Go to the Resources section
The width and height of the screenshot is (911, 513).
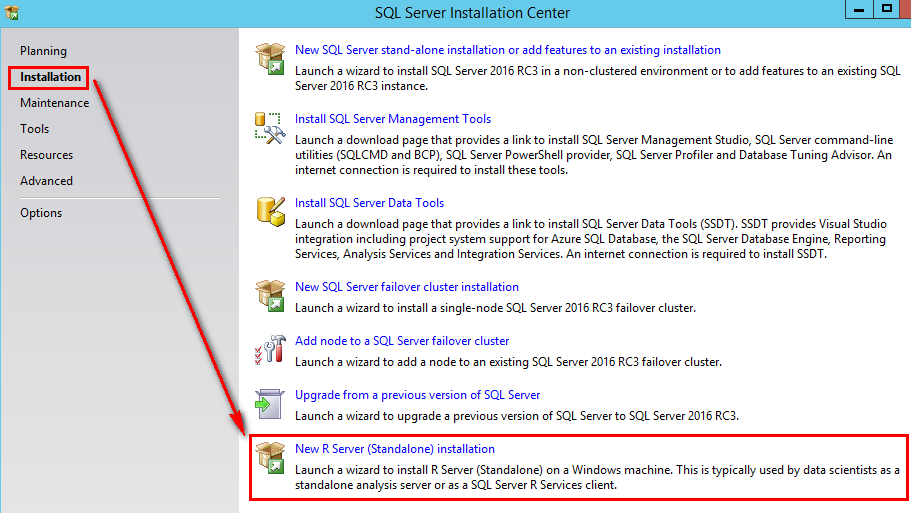click(x=46, y=155)
